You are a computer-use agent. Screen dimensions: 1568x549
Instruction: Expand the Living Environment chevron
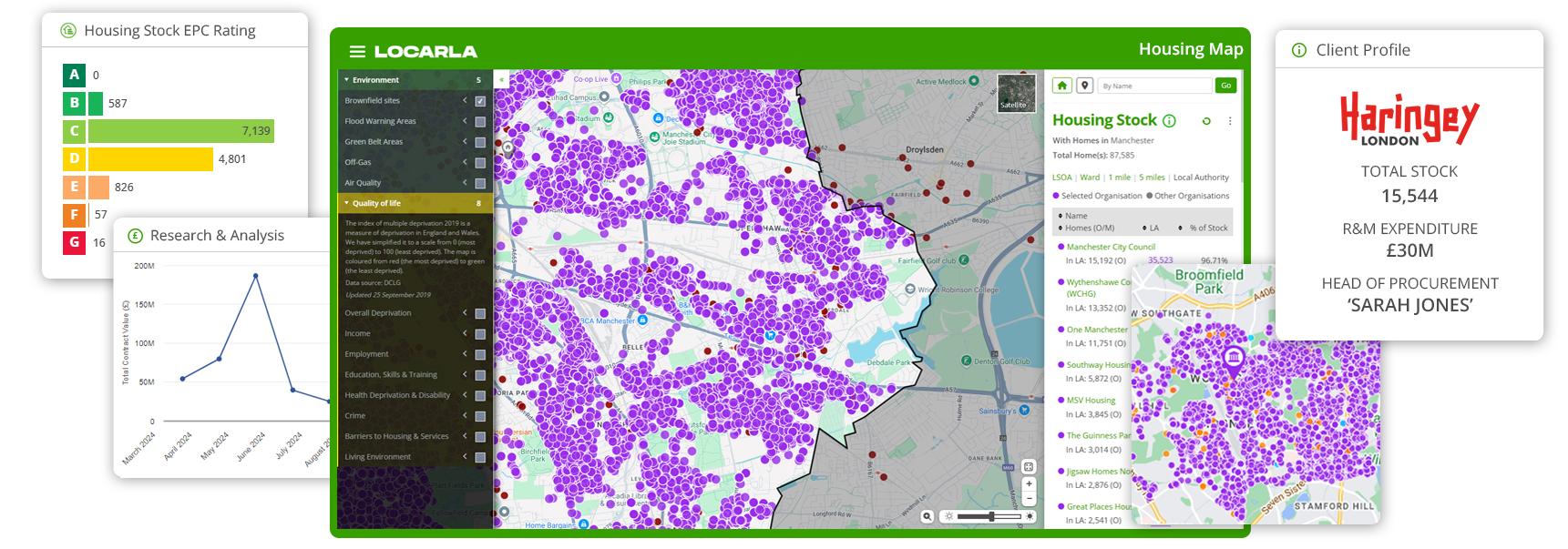[465, 456]
